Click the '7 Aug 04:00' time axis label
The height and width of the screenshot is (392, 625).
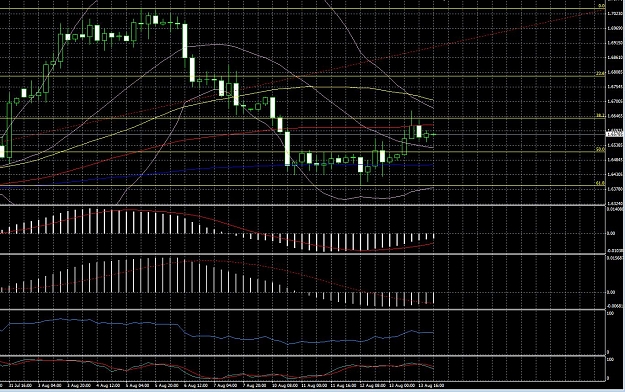click(x=225, y=386)
